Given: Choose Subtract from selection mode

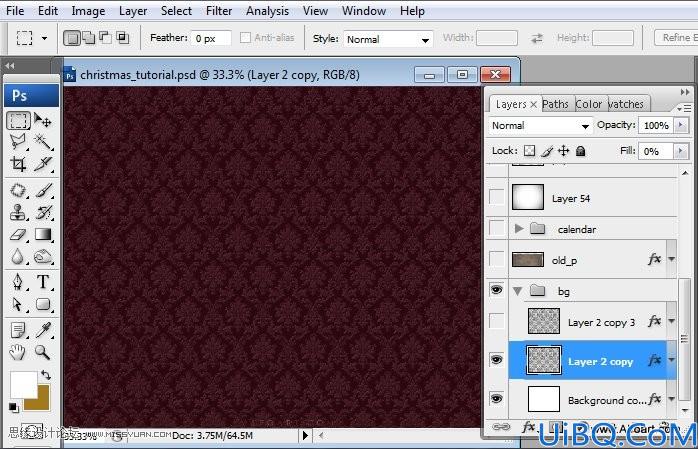Looking at the screenshot, I should (x=106, y=38).
